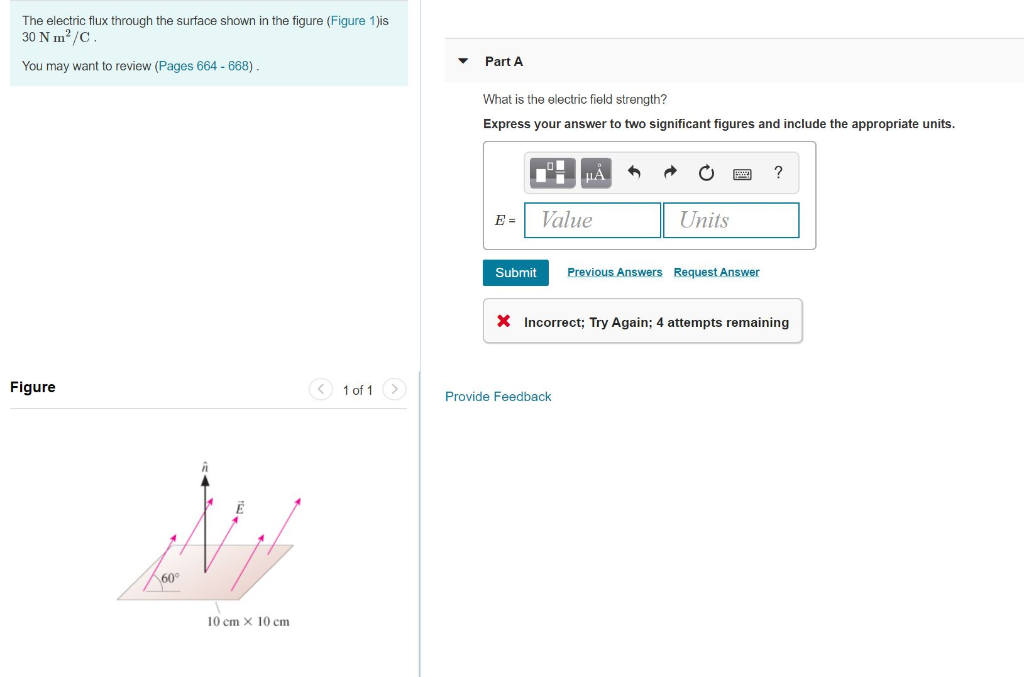Click Provide Feedback link
The height and width of the screenshot is (677, 1024).
click(498, 397)
